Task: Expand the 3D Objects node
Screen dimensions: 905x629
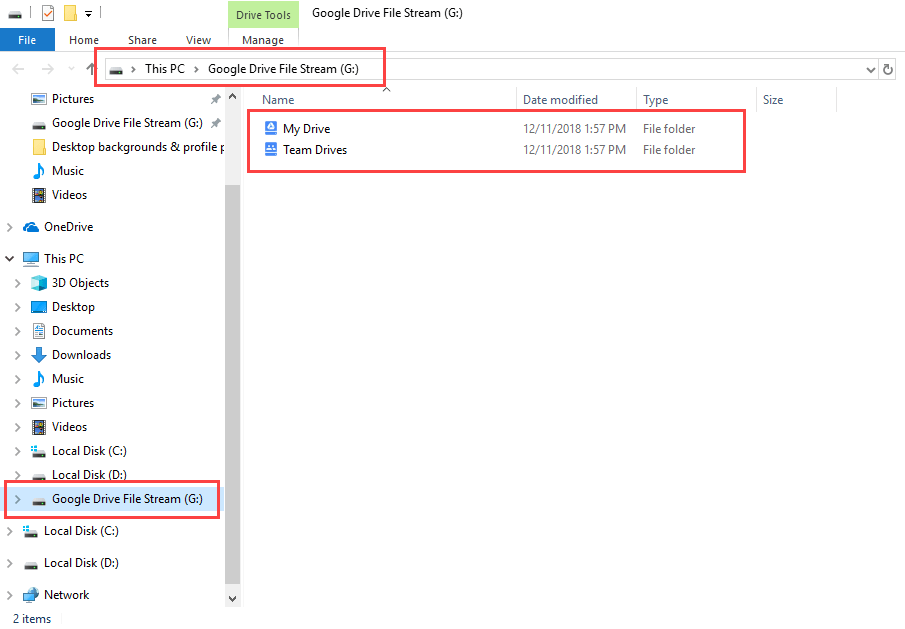Action: coord(17,283)
